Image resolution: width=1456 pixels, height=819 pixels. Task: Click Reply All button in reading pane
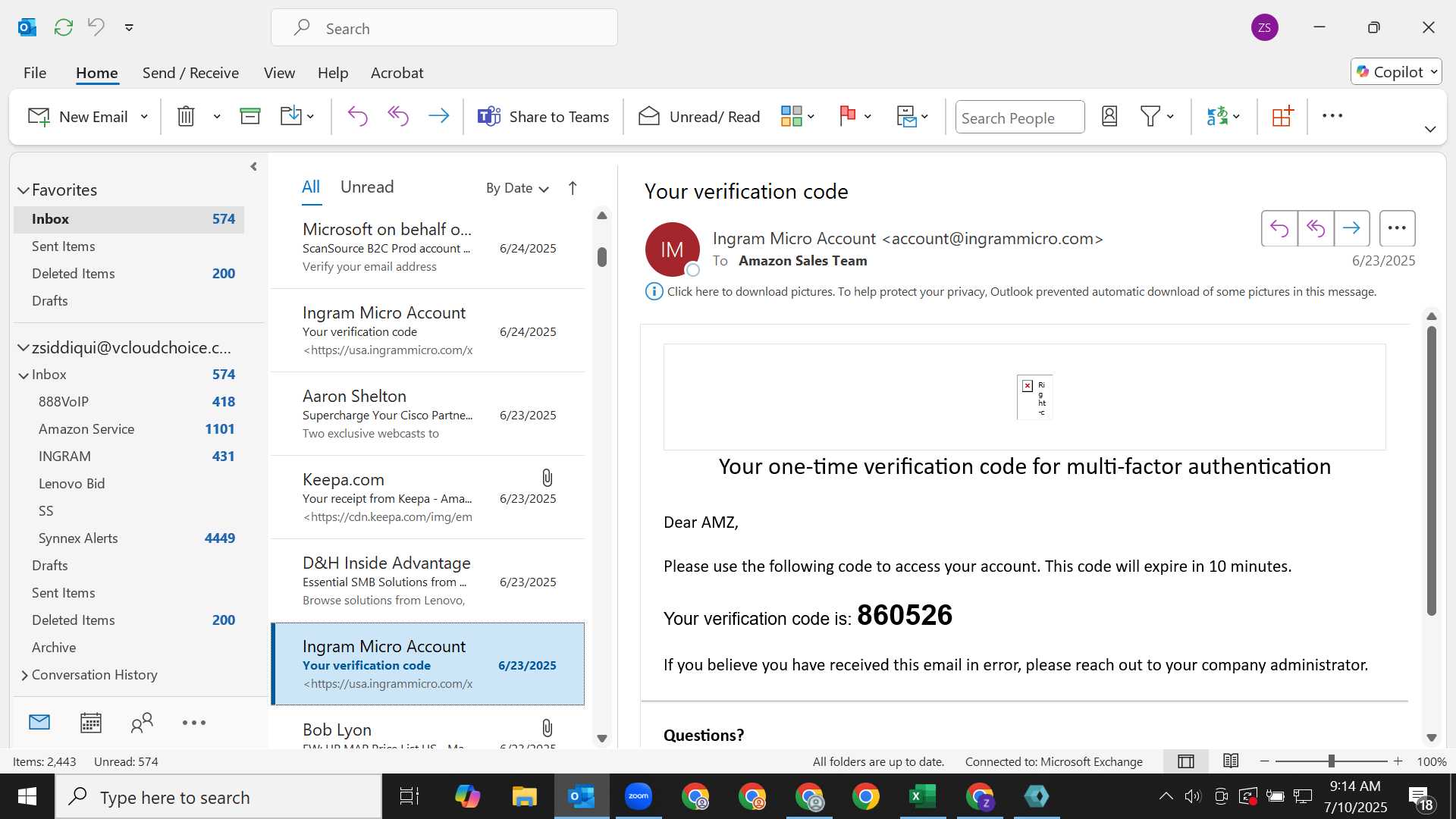point(1316,228)
